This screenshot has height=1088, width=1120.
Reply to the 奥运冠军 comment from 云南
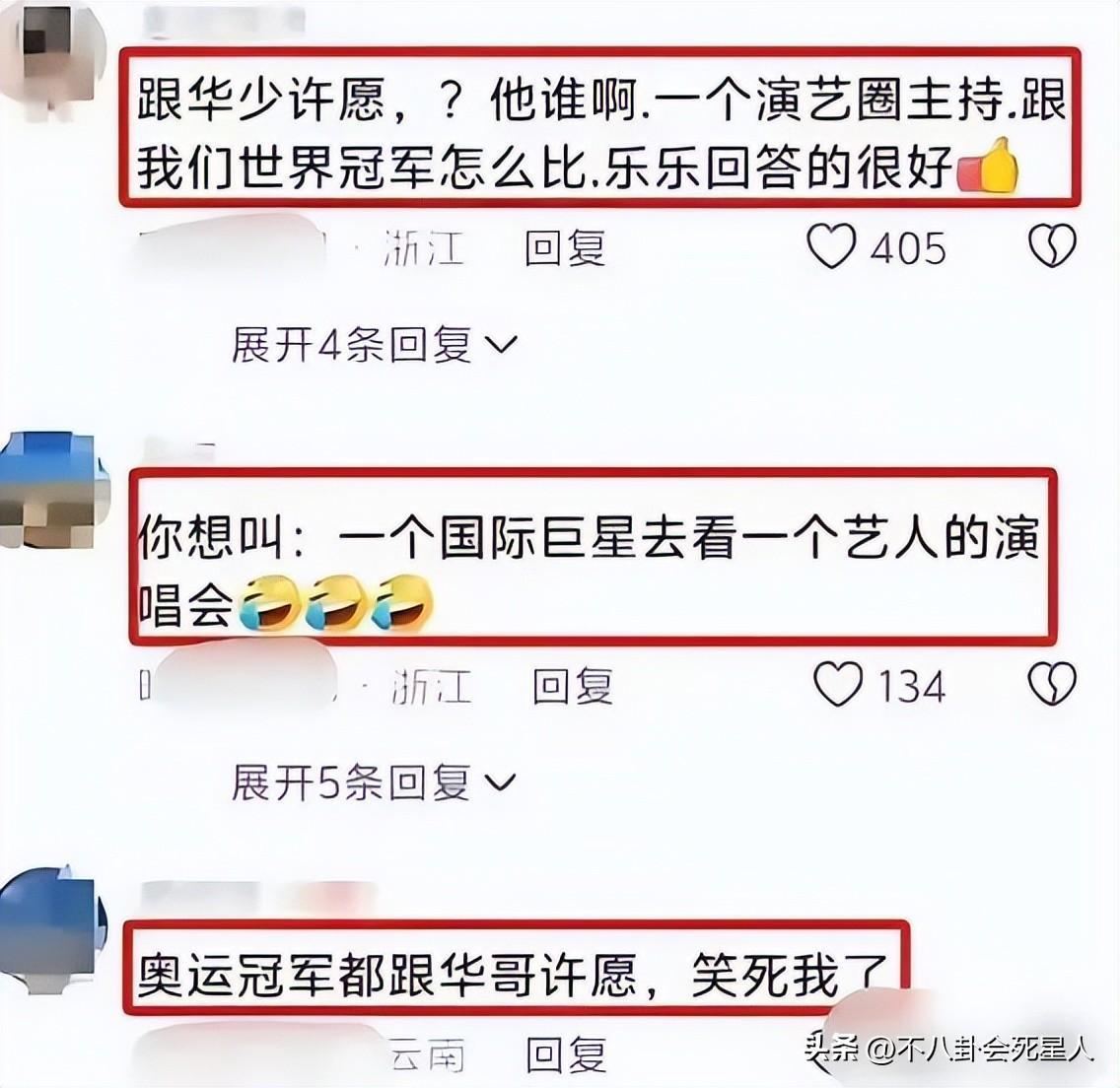coord(566,1055)
